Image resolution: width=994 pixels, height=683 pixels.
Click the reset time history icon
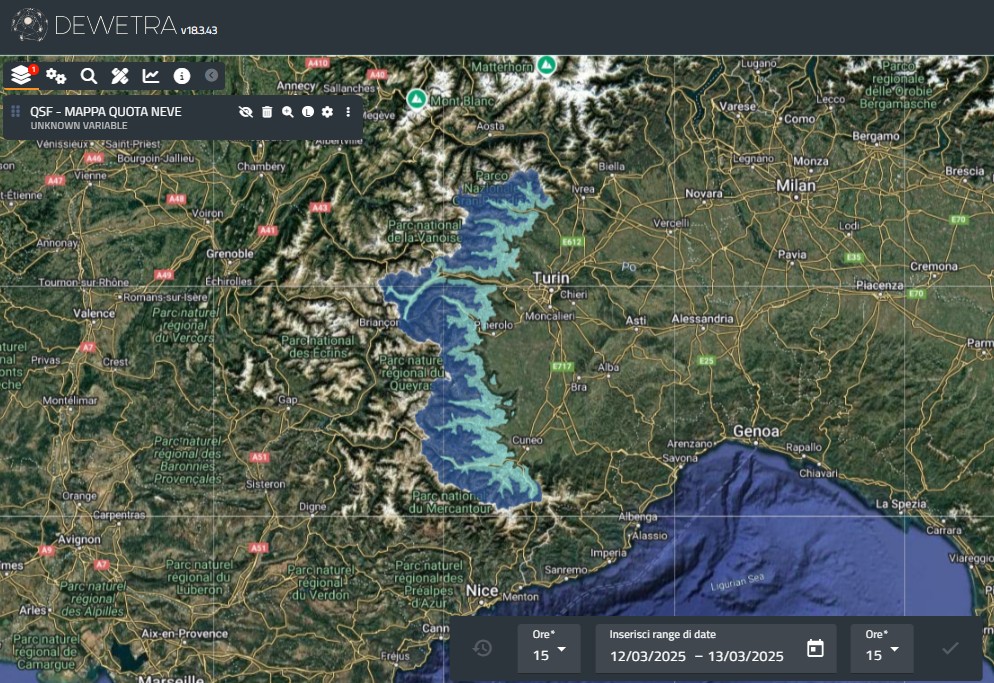point(483,648)
